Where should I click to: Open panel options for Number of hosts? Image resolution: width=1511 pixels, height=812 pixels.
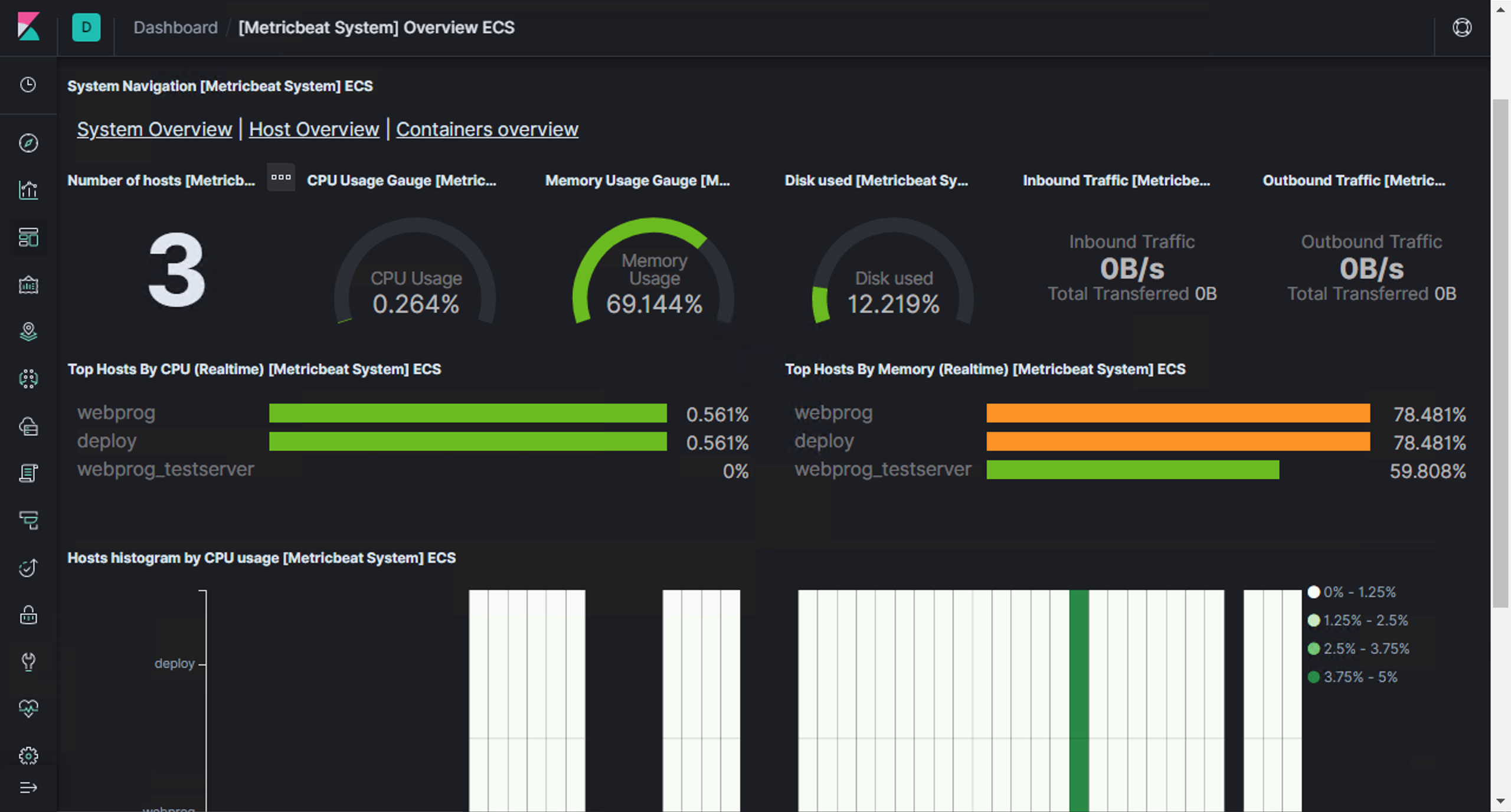click(281, 177)
